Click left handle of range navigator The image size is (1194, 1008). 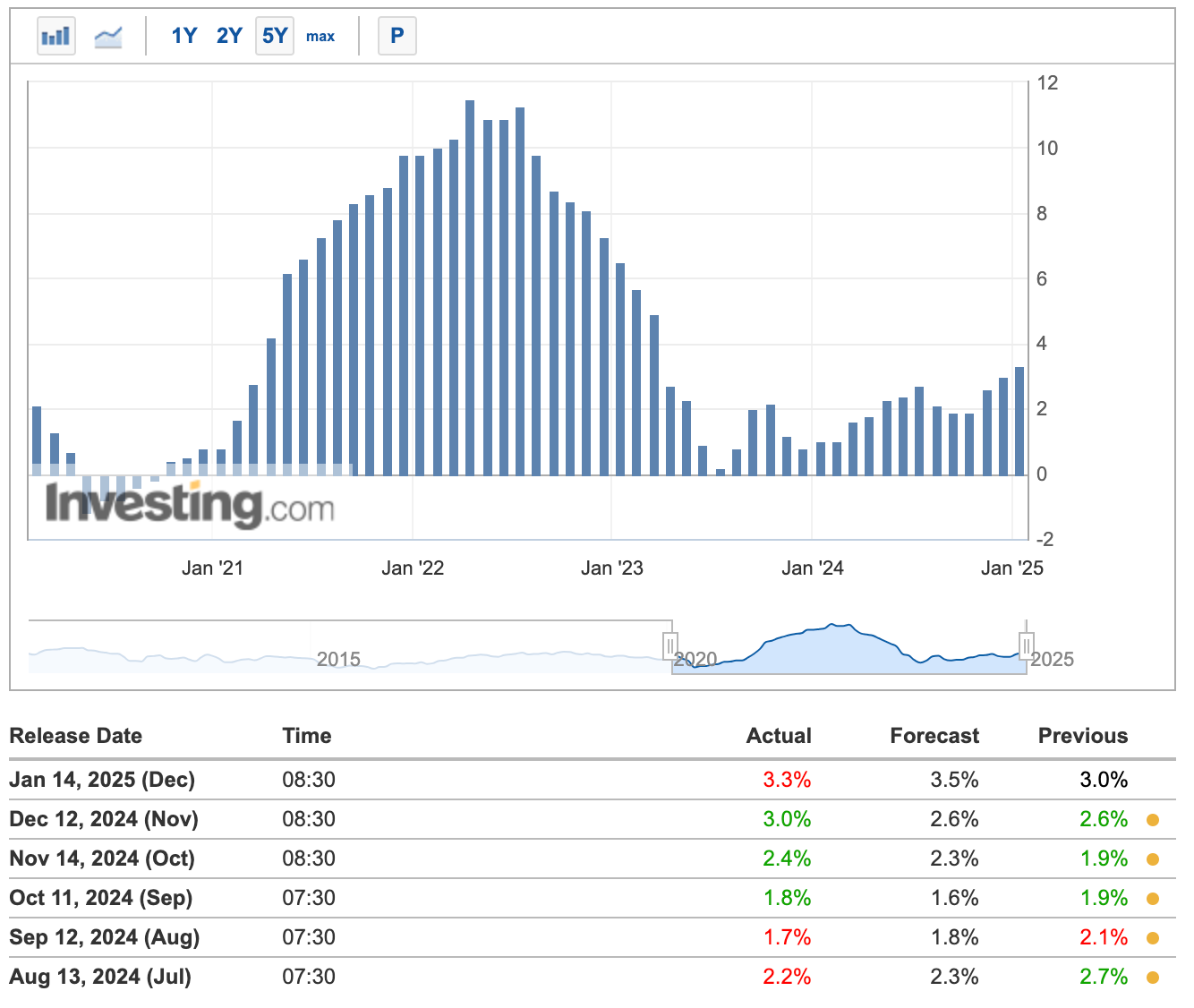pyautogui.click(x=670, y=645)
